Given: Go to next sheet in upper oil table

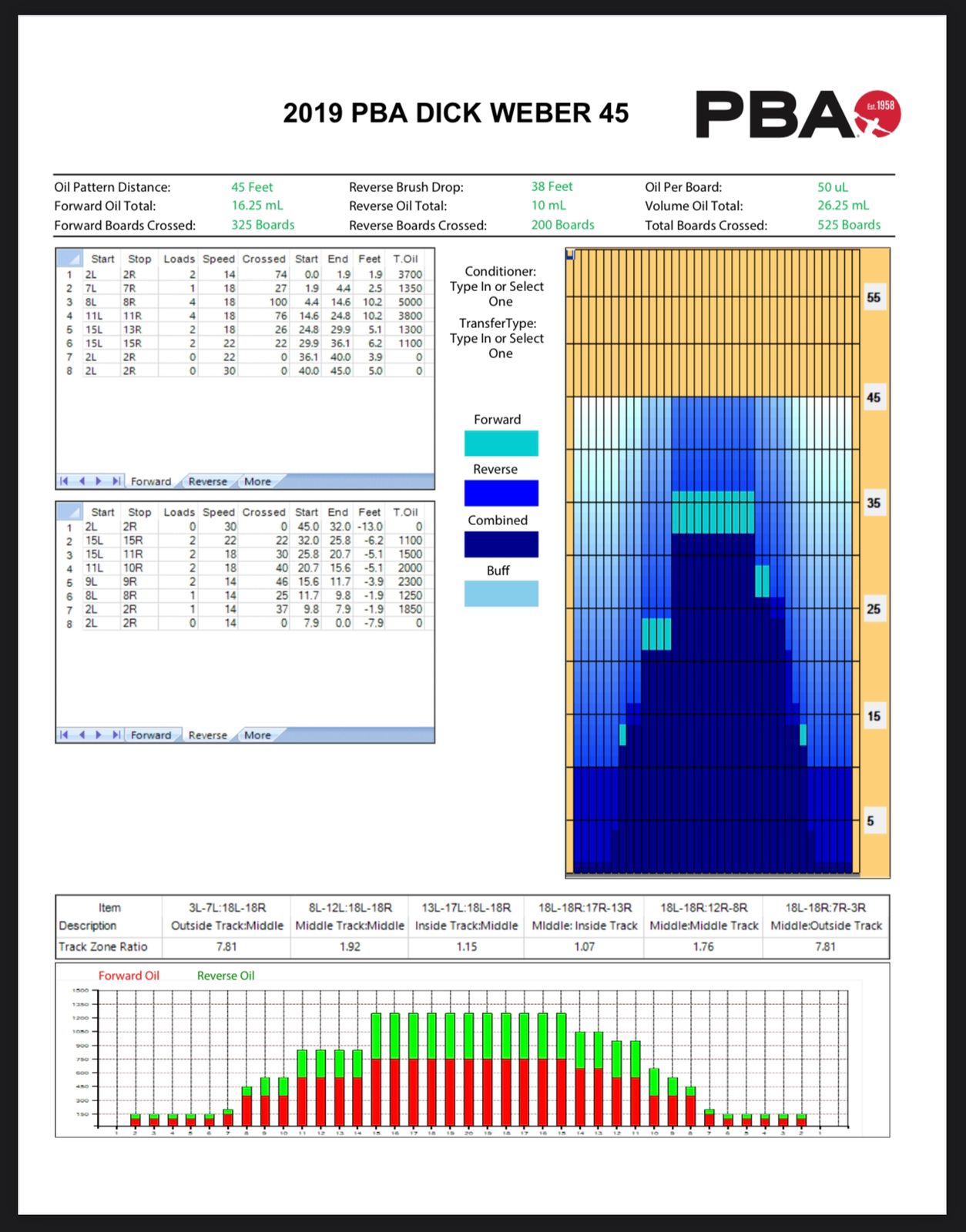Looking at the screenshot, I should tap(99, 481).
